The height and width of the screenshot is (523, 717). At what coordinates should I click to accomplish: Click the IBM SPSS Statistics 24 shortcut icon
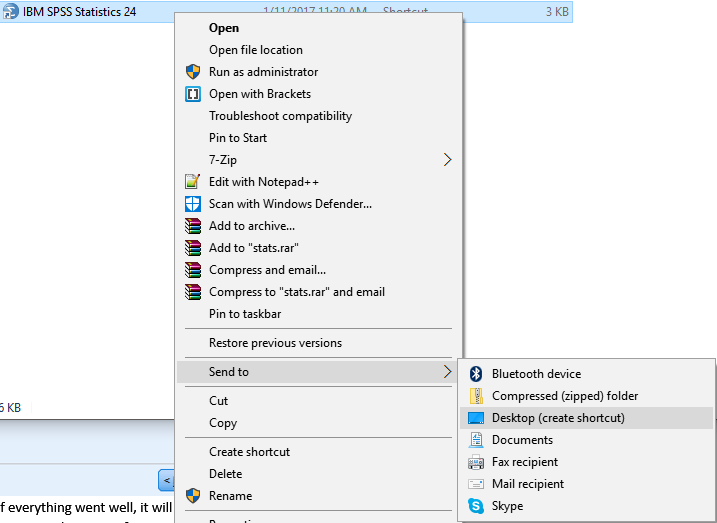pos(10,11)
